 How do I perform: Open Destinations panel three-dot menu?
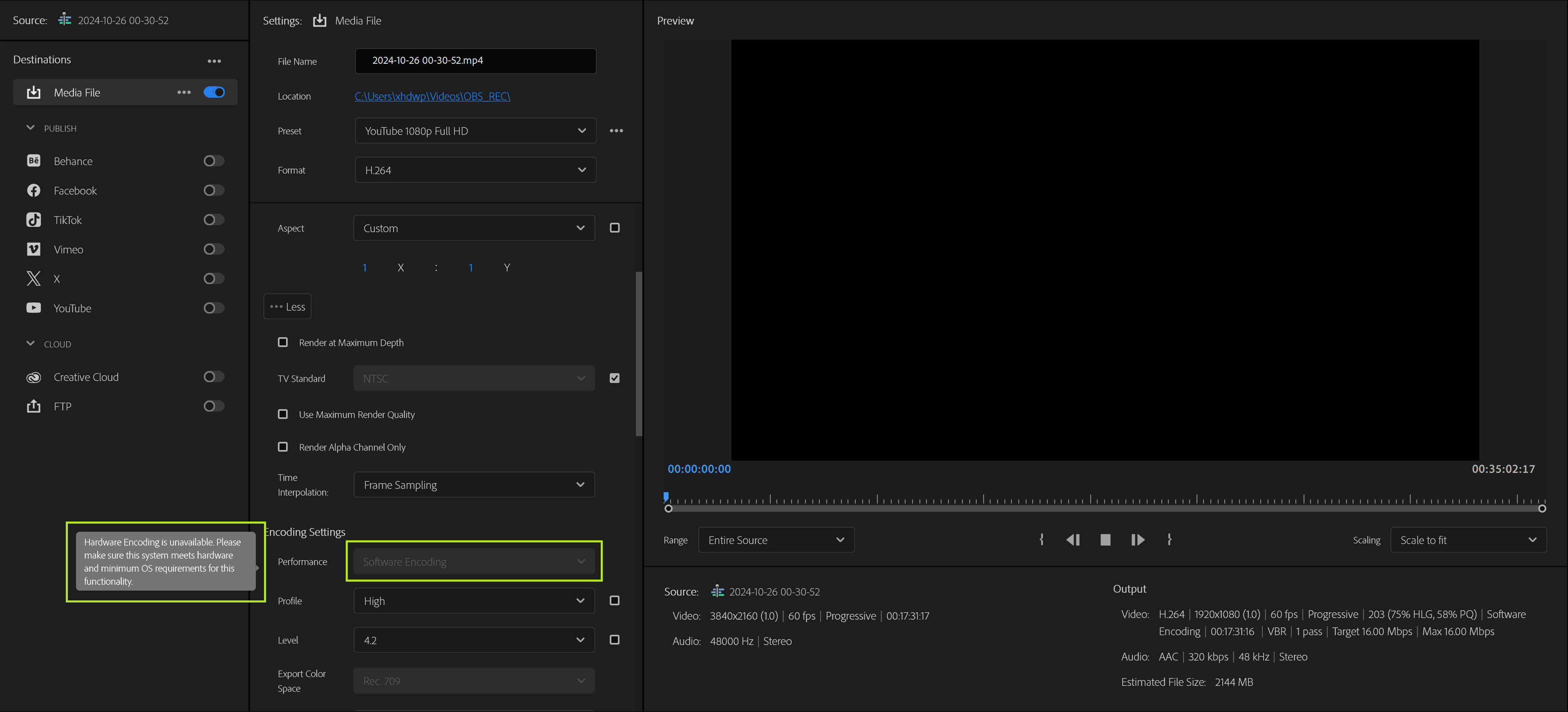click(x=214, y=61)
